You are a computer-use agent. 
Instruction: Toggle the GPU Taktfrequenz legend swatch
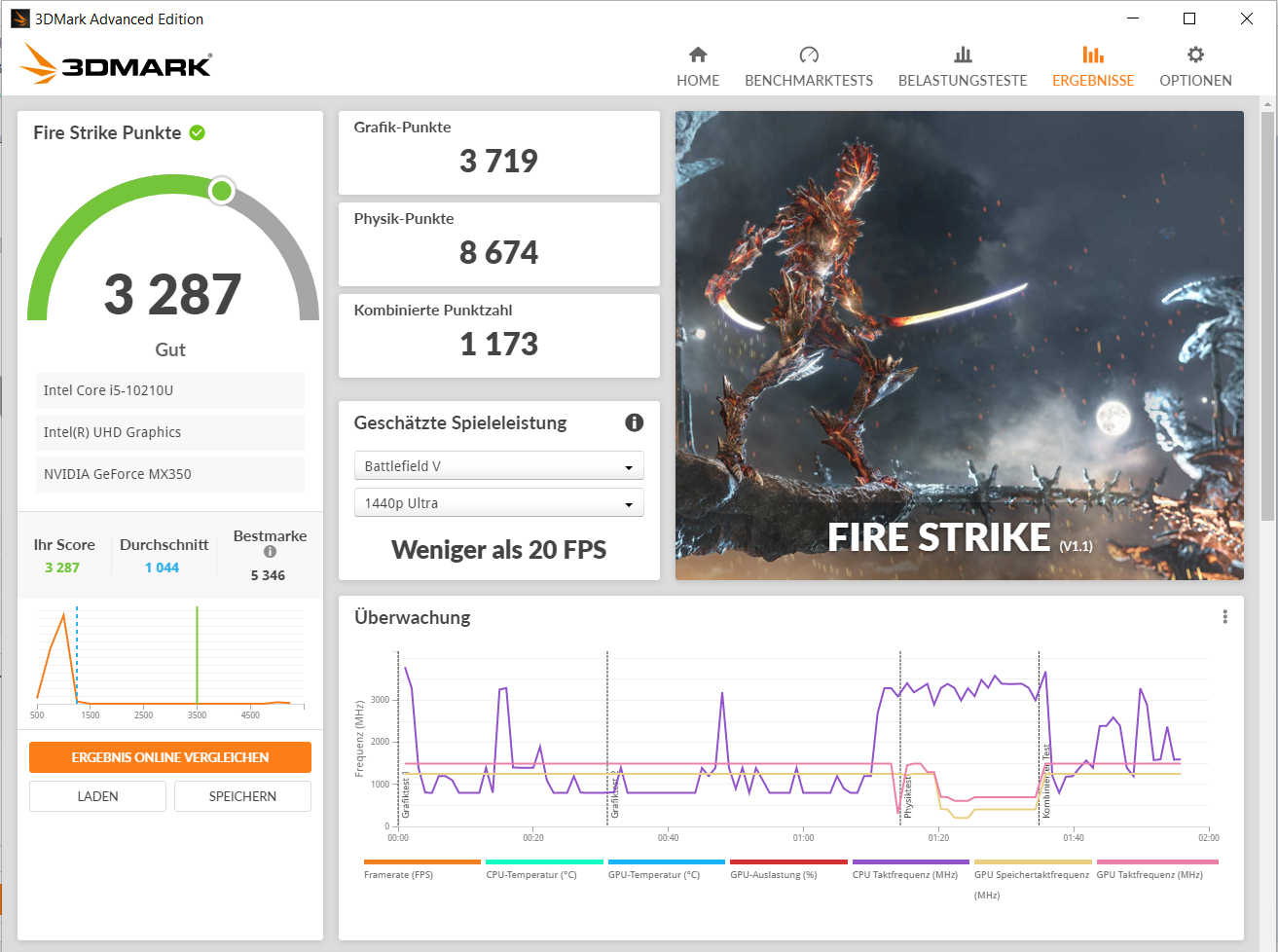1157,861
